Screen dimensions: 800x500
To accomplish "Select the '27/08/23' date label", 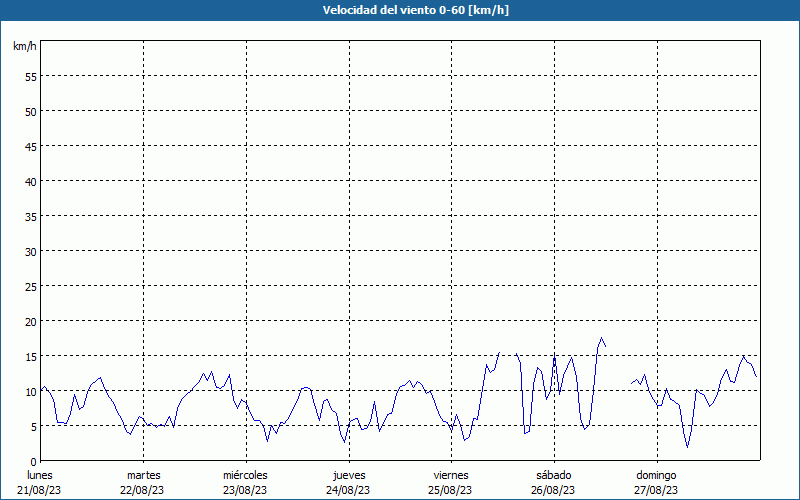I will pos(656,490).
